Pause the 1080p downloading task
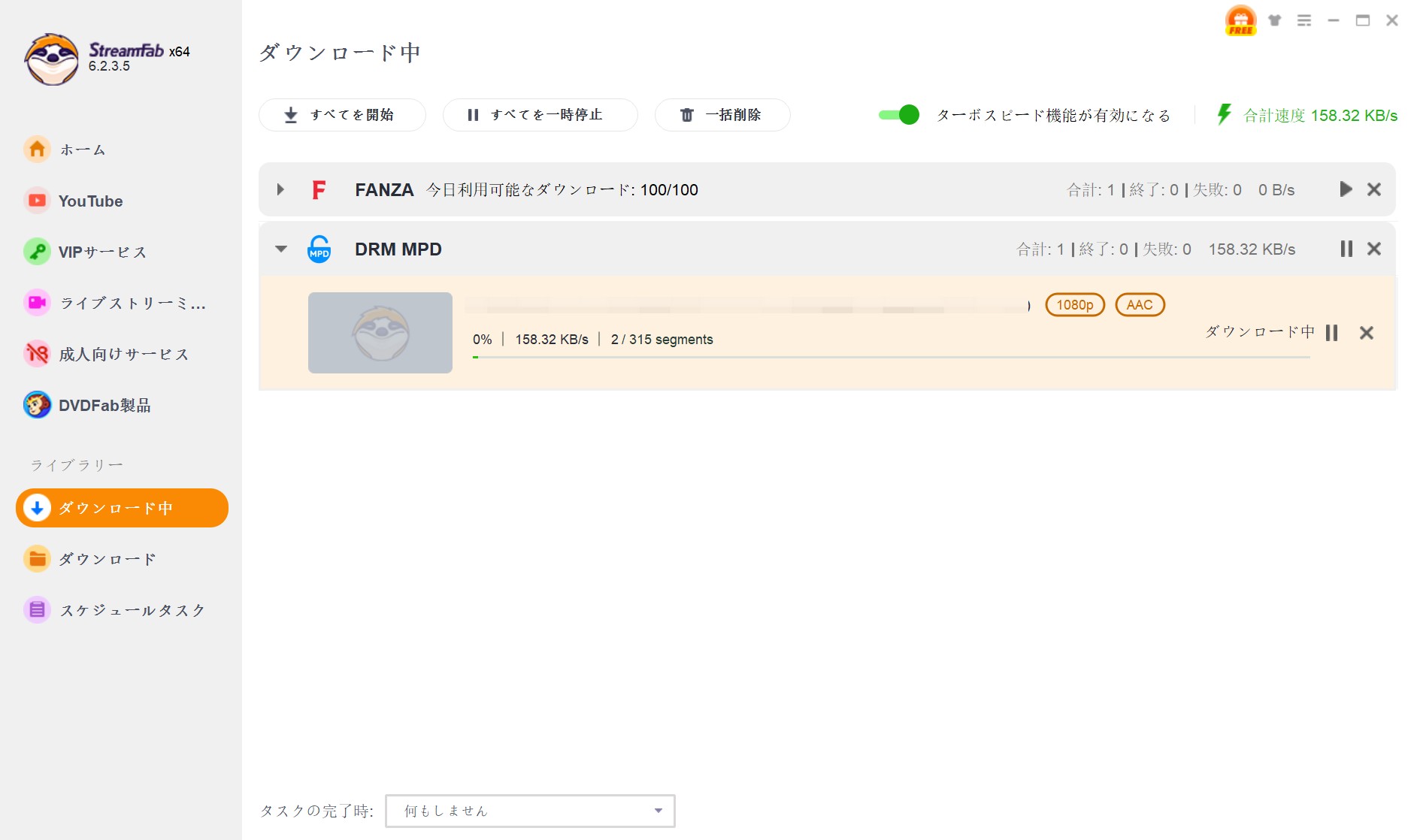Image resolution: width=1414 pixels, height=840 pixels. pyautogui.click(x=1331, y=333)
